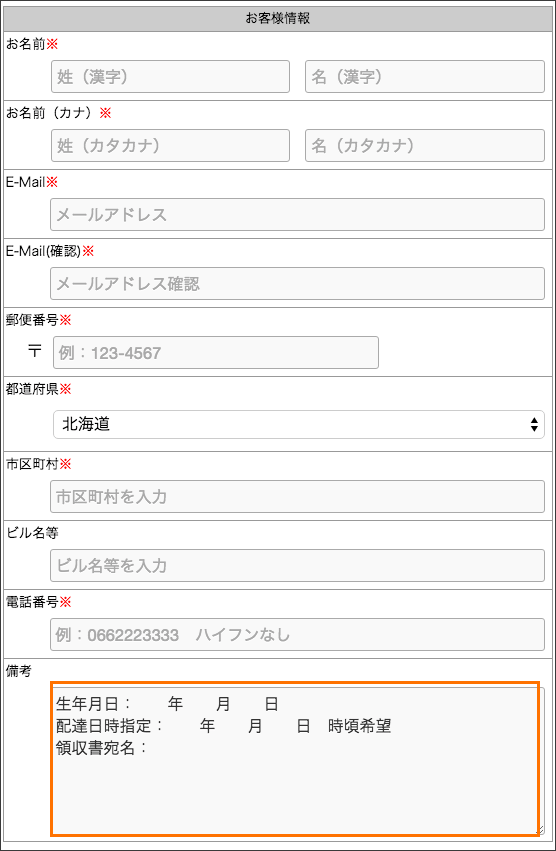Click the 名（漢字）given name field

(x=425, y=77)
